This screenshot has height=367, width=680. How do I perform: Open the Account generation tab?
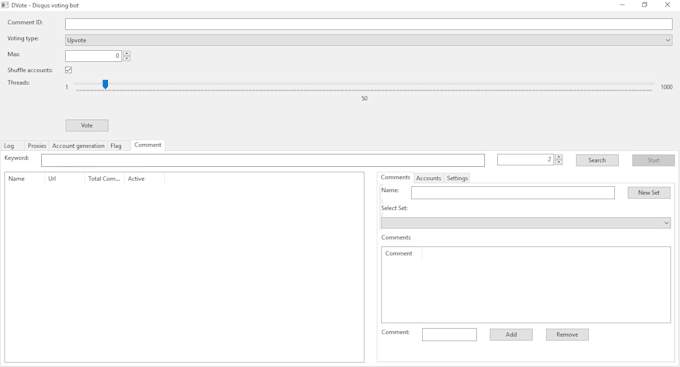click(x=78, y=146)
